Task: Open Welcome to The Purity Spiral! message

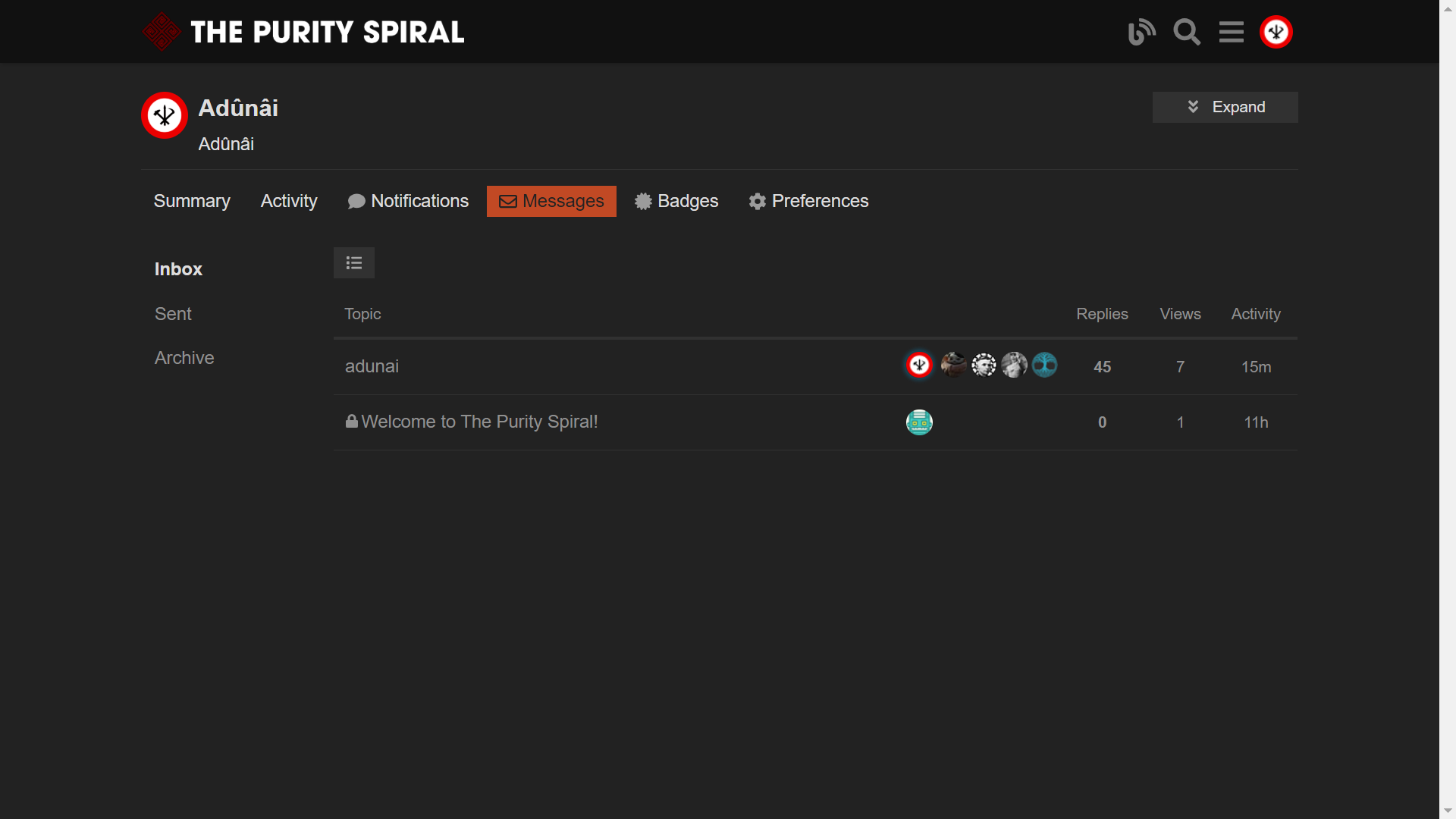Action: tap(479, 422)
